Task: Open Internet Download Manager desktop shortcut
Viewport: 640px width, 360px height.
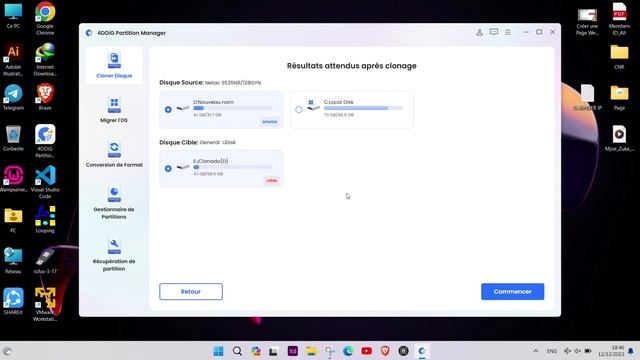Action: pyautogui.click(x=45, y=60)
